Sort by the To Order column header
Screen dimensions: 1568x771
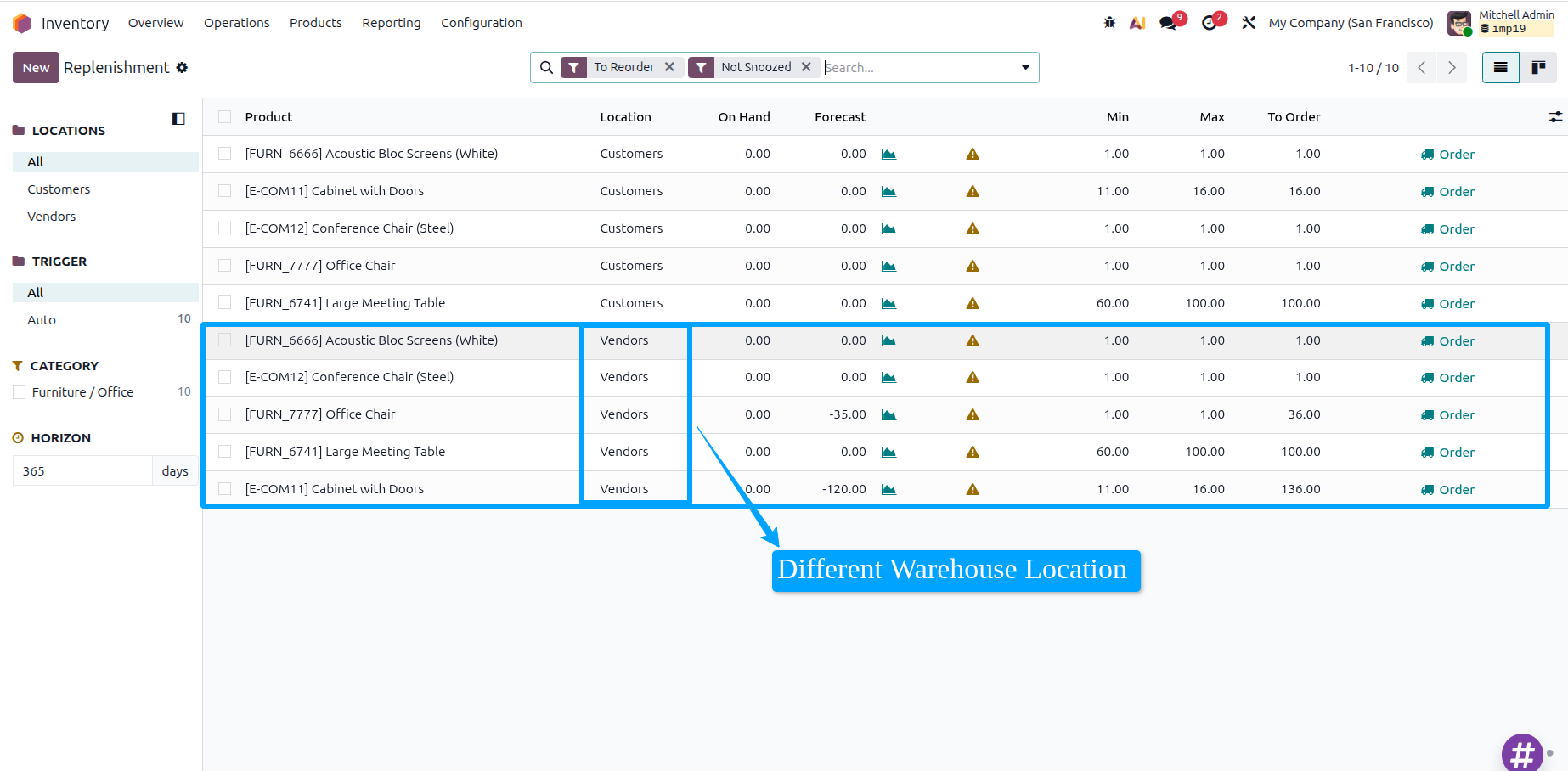click(x=1294, y=117)
